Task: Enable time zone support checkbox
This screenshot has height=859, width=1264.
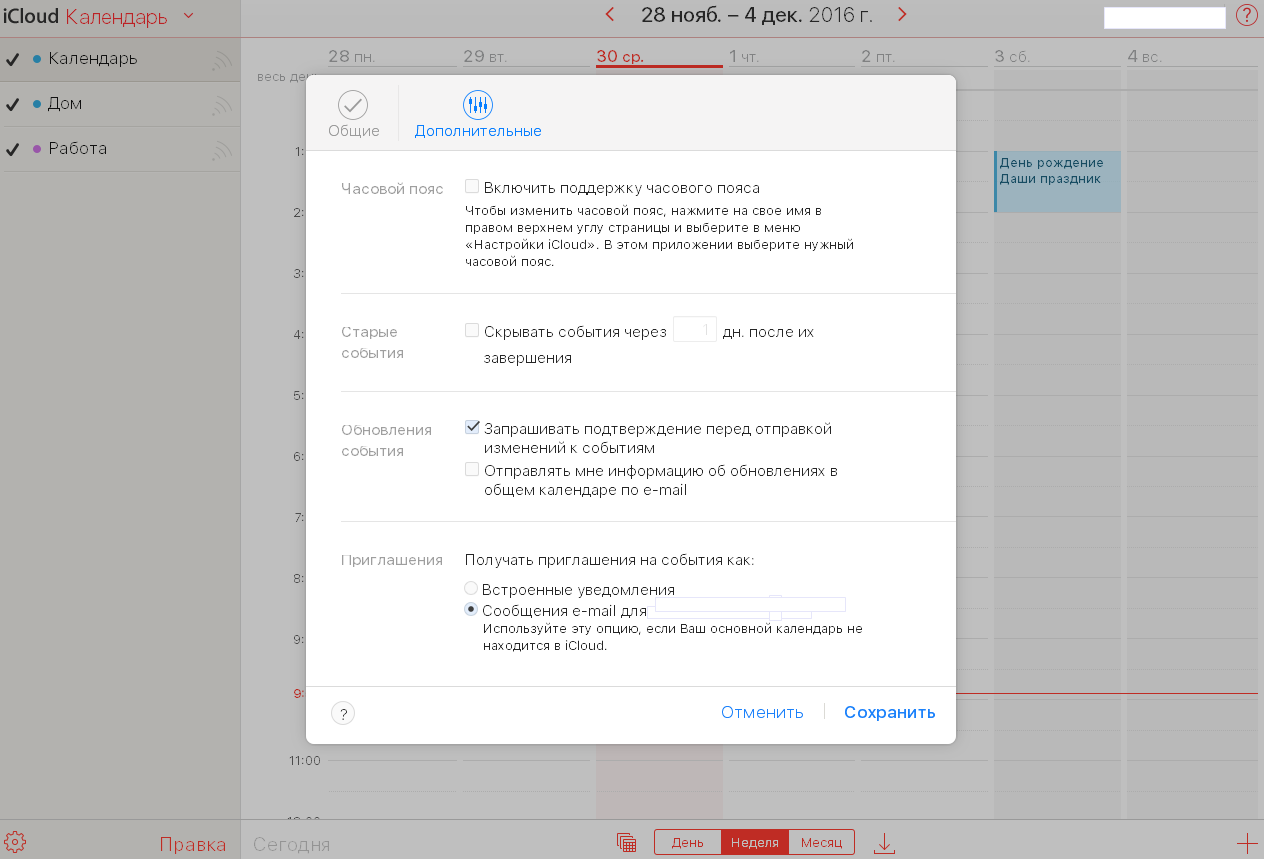Action: click(x=472, y=187)
